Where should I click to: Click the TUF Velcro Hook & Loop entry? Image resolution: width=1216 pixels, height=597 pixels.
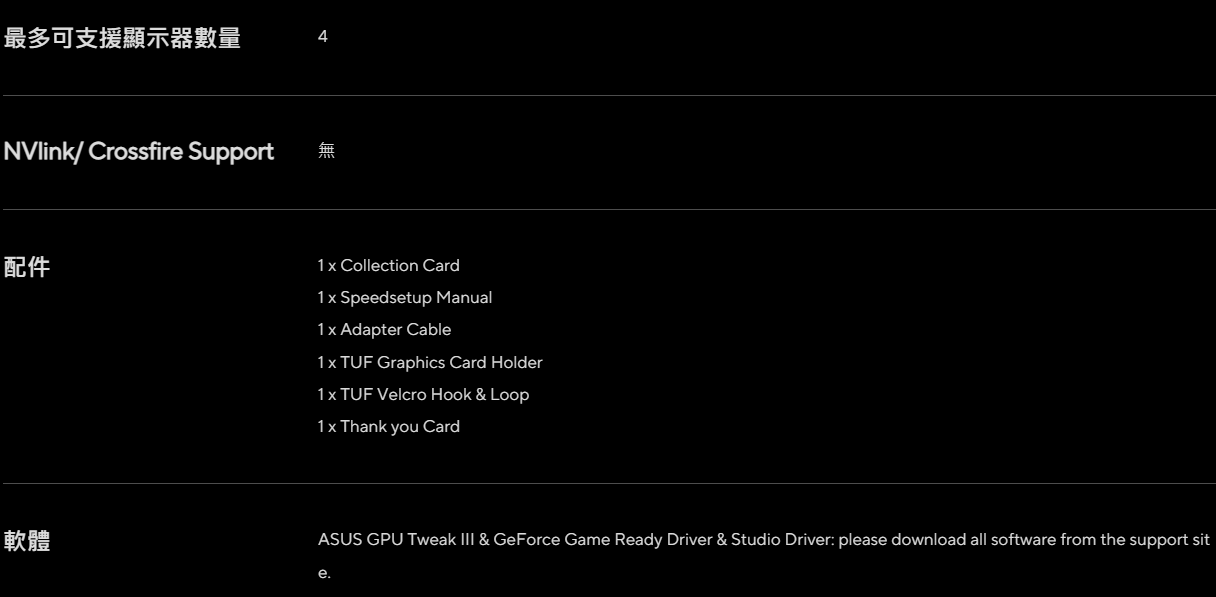(x=423, y=394)
